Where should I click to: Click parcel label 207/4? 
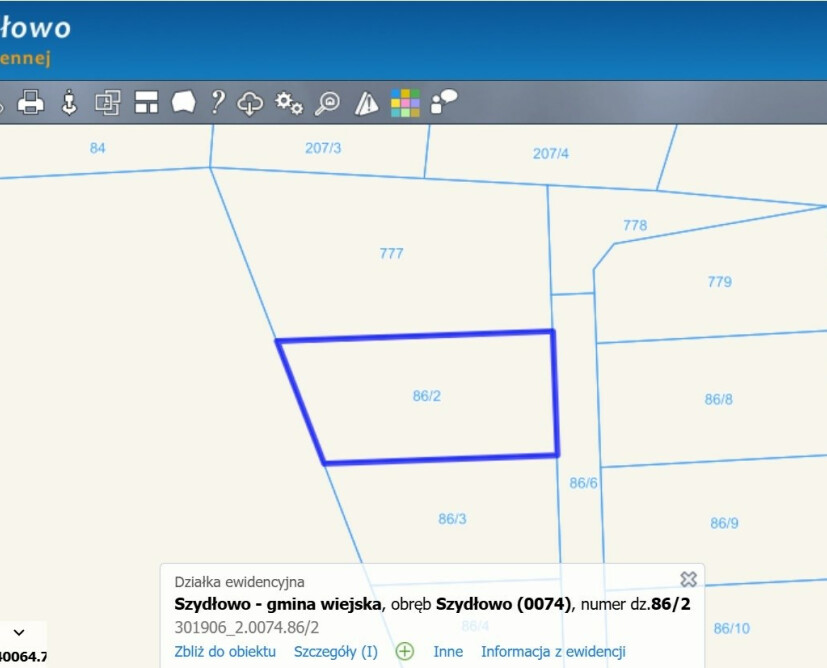(x=551, y=153)
